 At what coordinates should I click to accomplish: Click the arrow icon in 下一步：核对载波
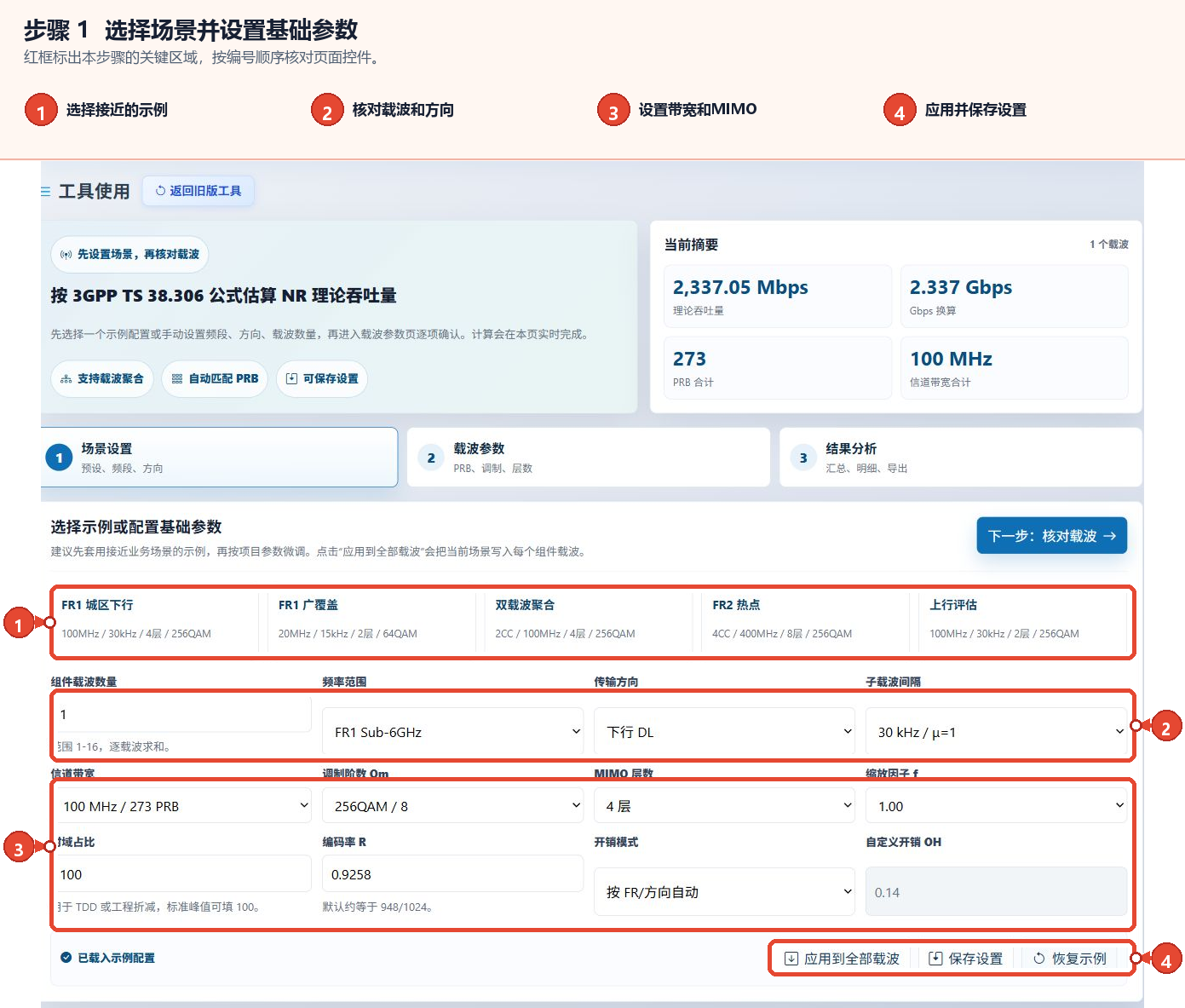pos(1109,536)
